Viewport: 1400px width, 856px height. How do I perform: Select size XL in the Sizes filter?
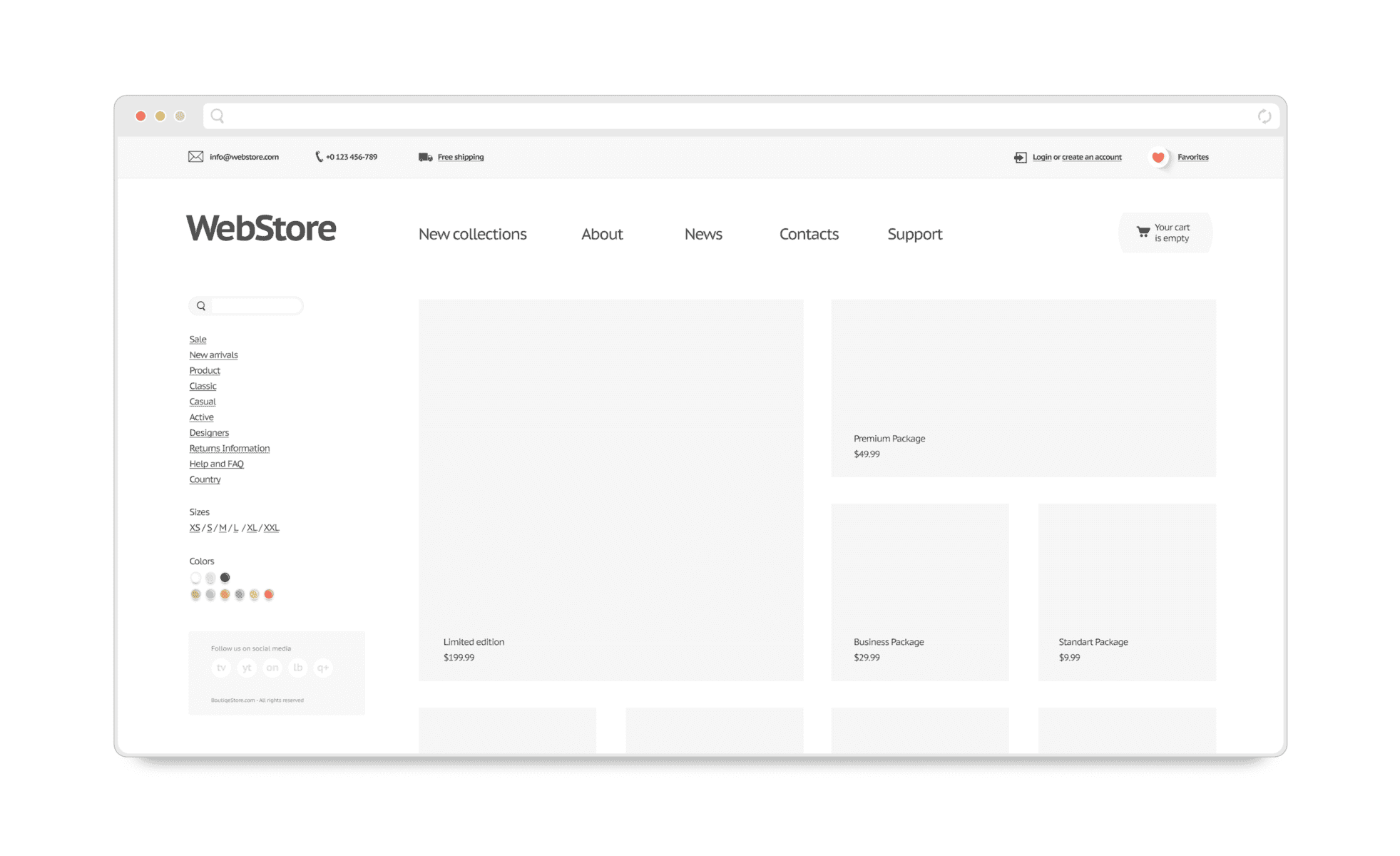[252, 528]
